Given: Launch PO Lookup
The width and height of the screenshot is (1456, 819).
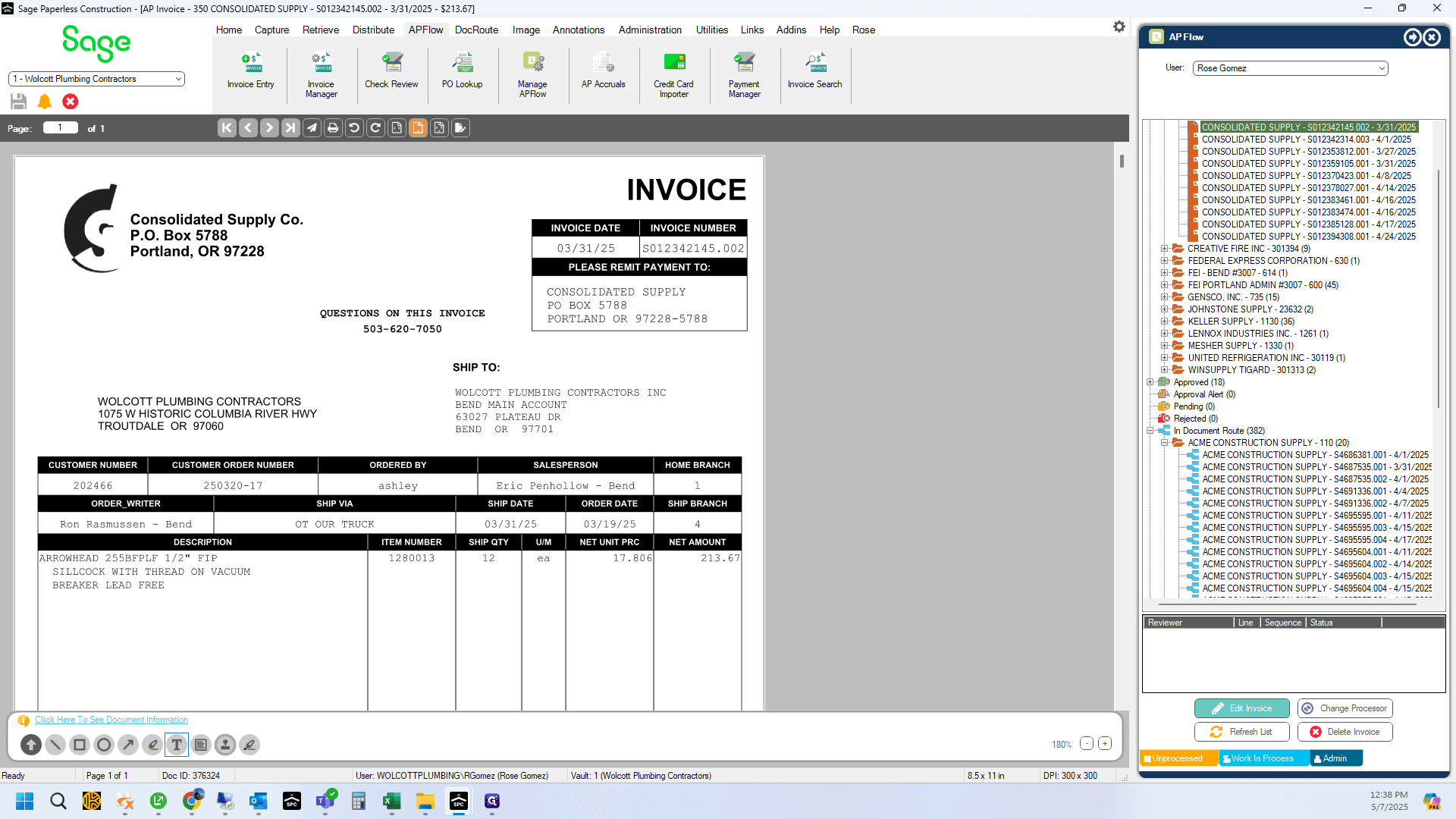Looking at the screenshot, I should tap(462, 71).
